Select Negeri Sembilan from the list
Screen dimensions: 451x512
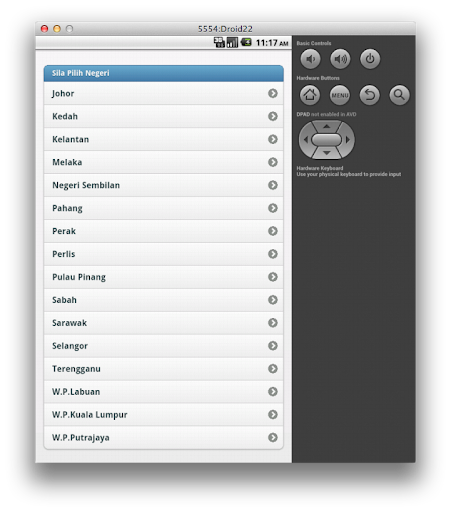coord(163,185)
